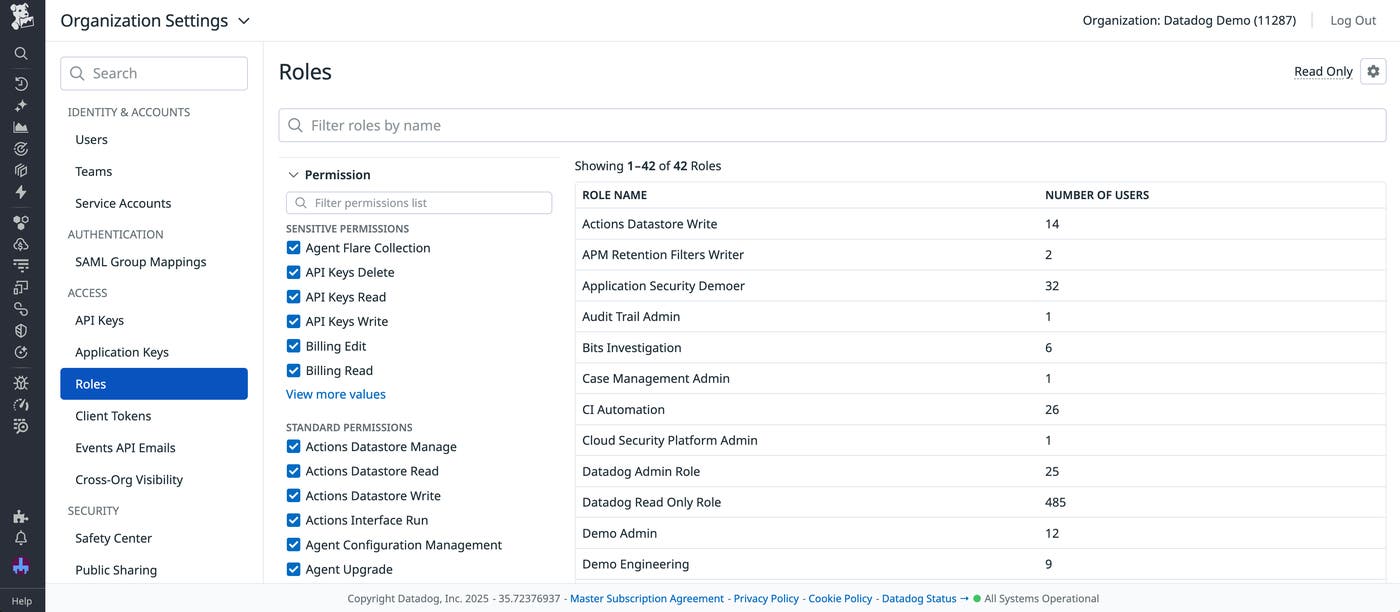
Task: Collapse the Permission filter section
Action: tap(293, 173)
